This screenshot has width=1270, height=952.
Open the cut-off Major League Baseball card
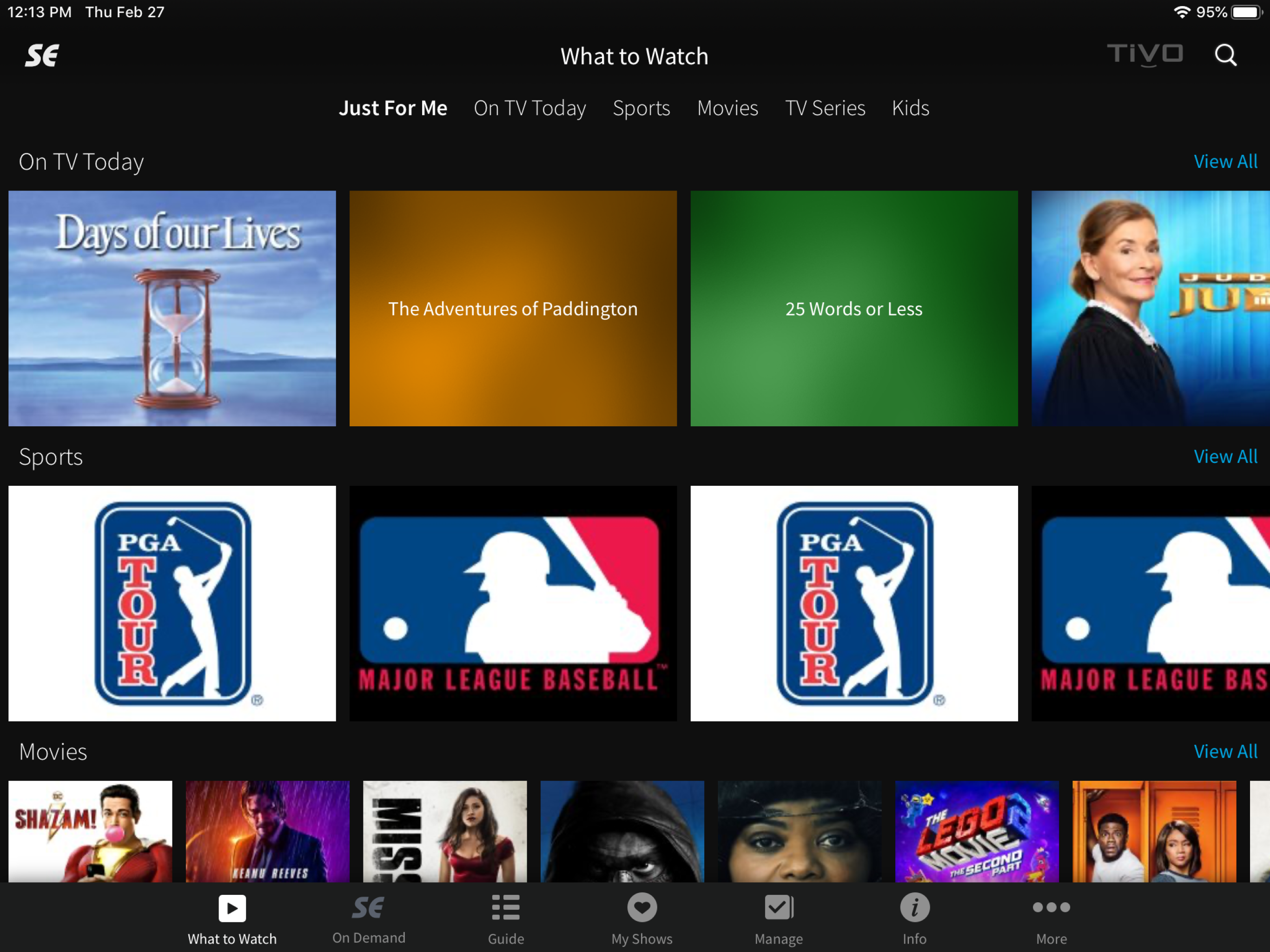click(1151, 603)
